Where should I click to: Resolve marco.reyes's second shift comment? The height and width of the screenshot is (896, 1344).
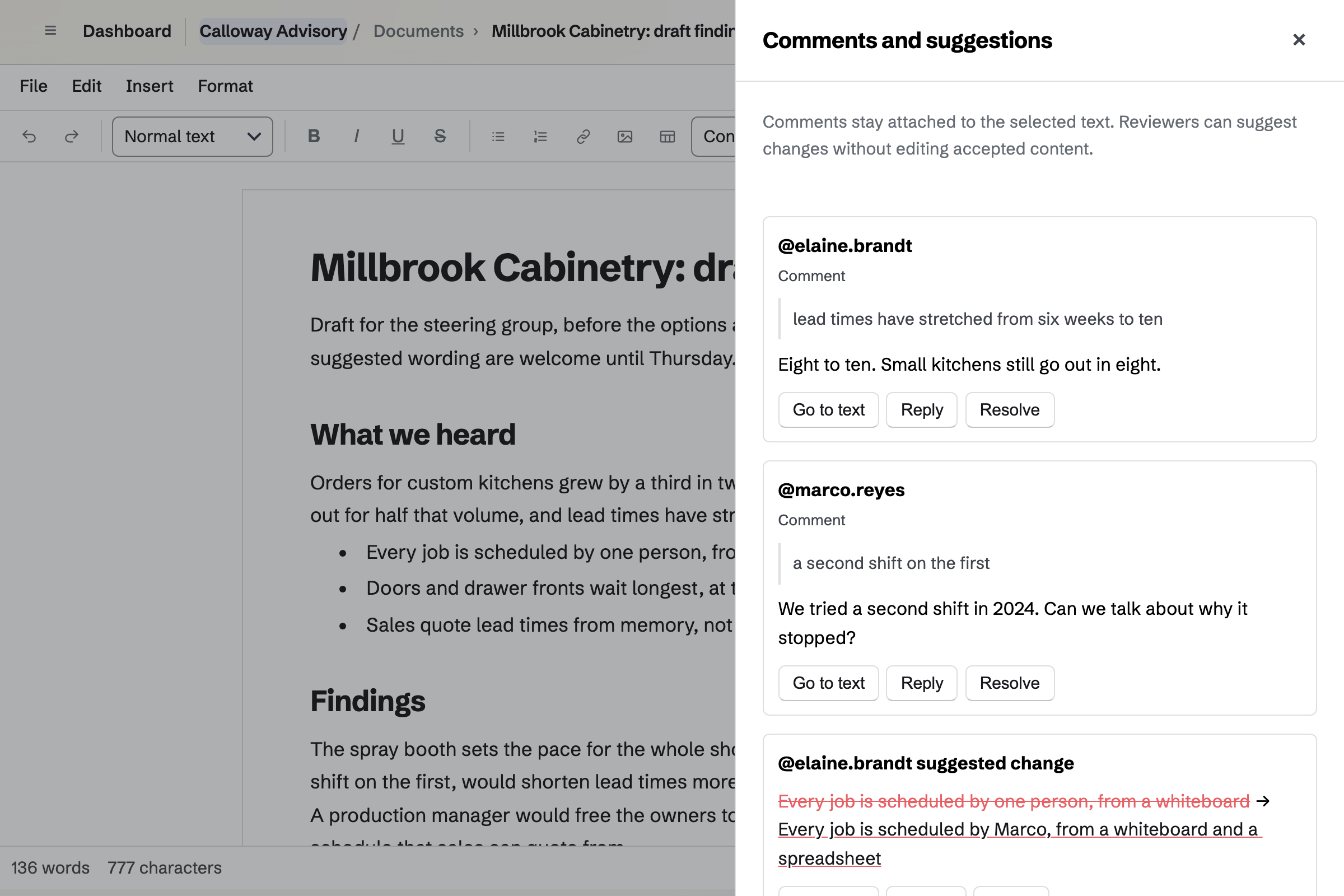(1010, 683)
